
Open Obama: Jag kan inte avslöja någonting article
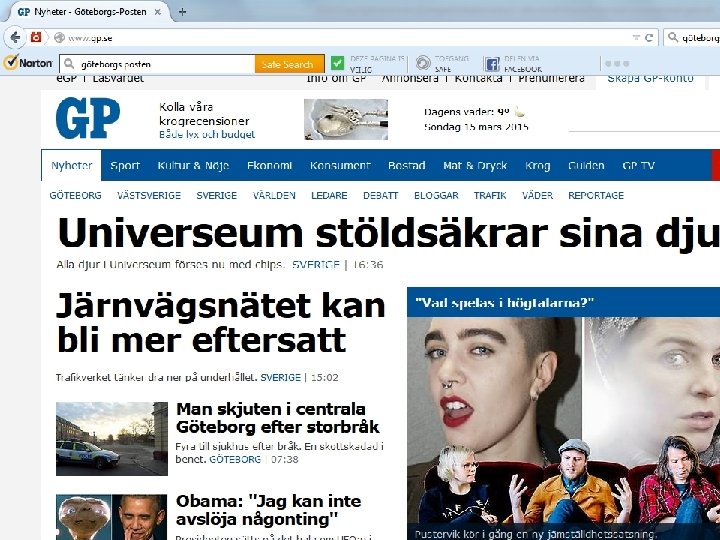[269, 510]
